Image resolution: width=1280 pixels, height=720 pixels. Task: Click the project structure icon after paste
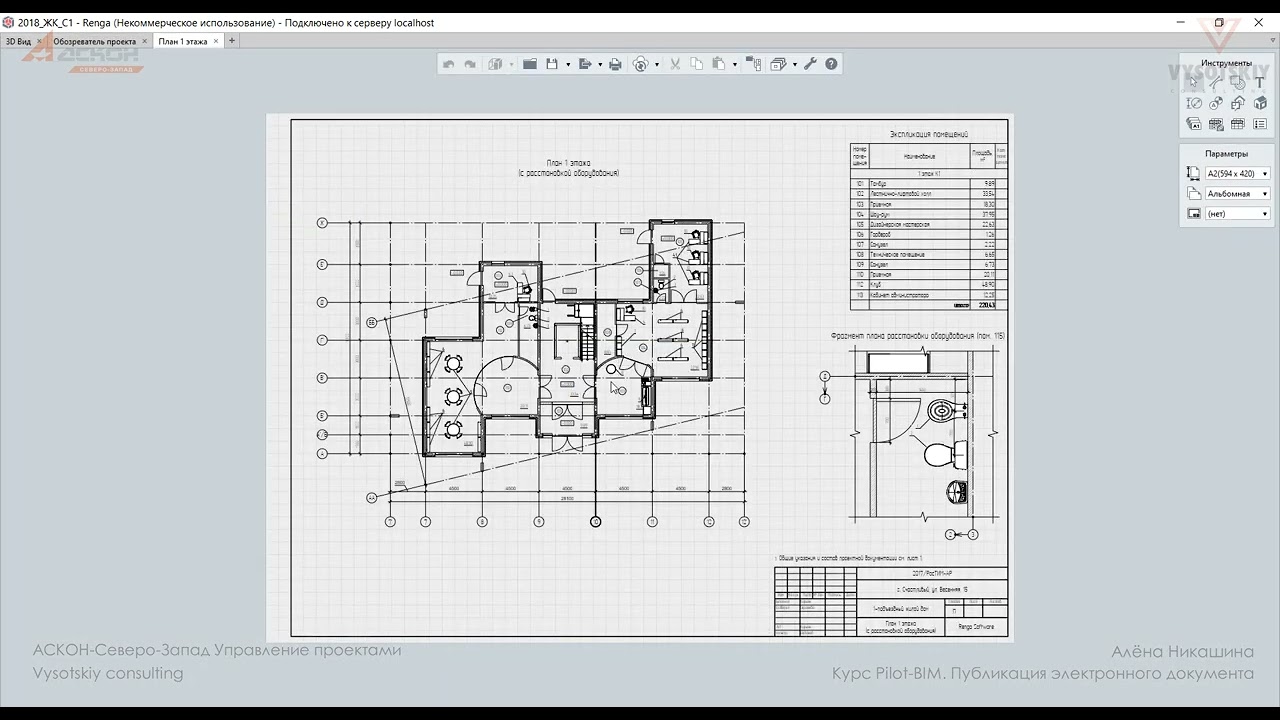[753, 64]
